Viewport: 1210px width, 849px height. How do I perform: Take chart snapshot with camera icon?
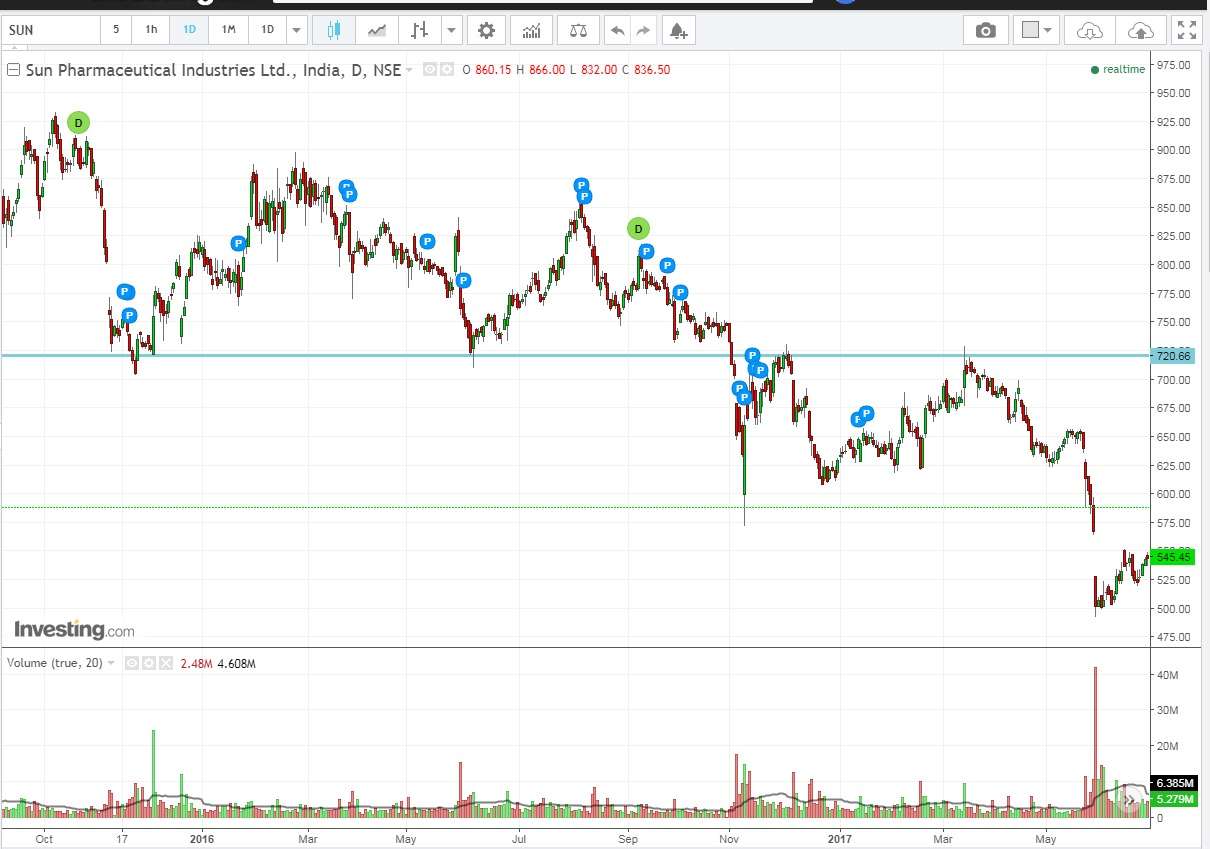tap(986, 30)
